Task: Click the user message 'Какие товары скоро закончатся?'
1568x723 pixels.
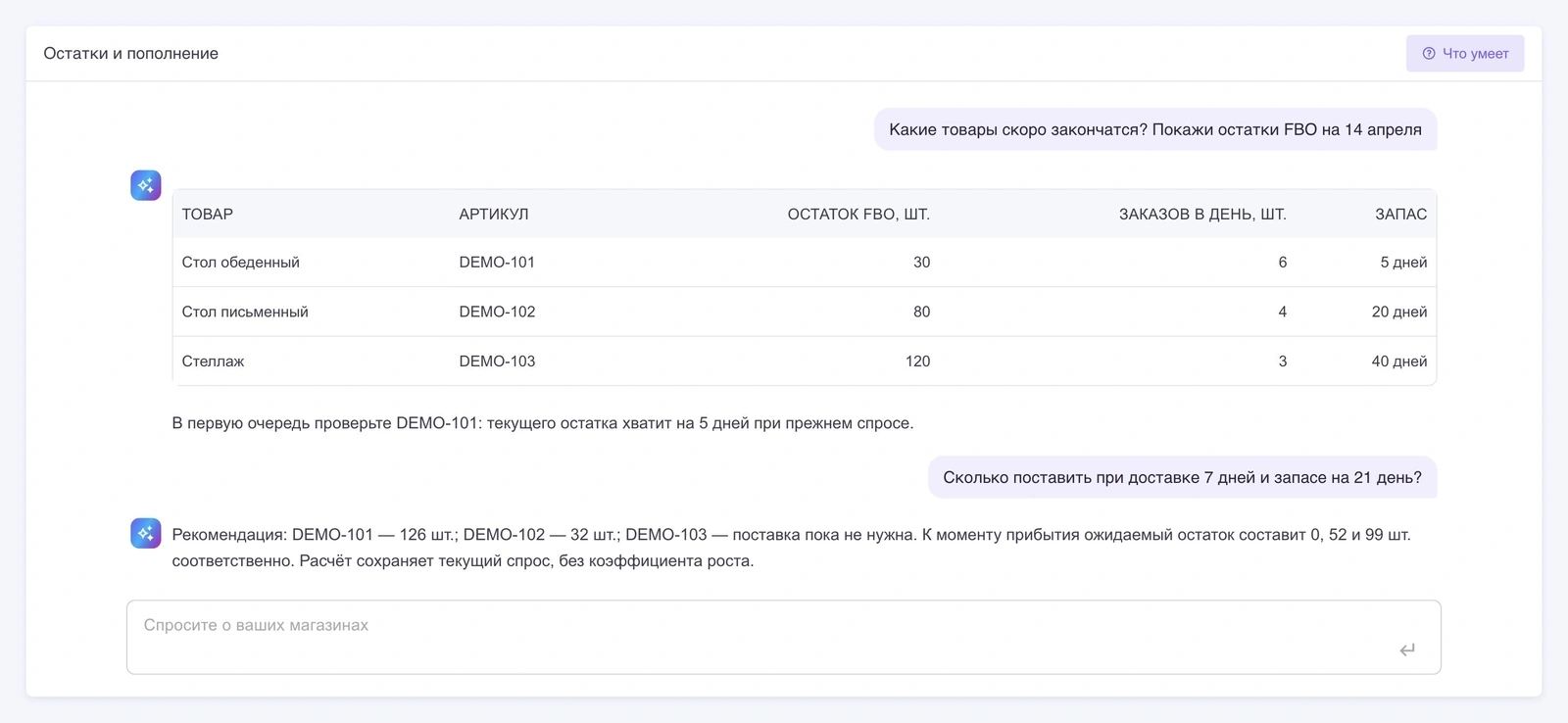Action: coord(1155,129)
